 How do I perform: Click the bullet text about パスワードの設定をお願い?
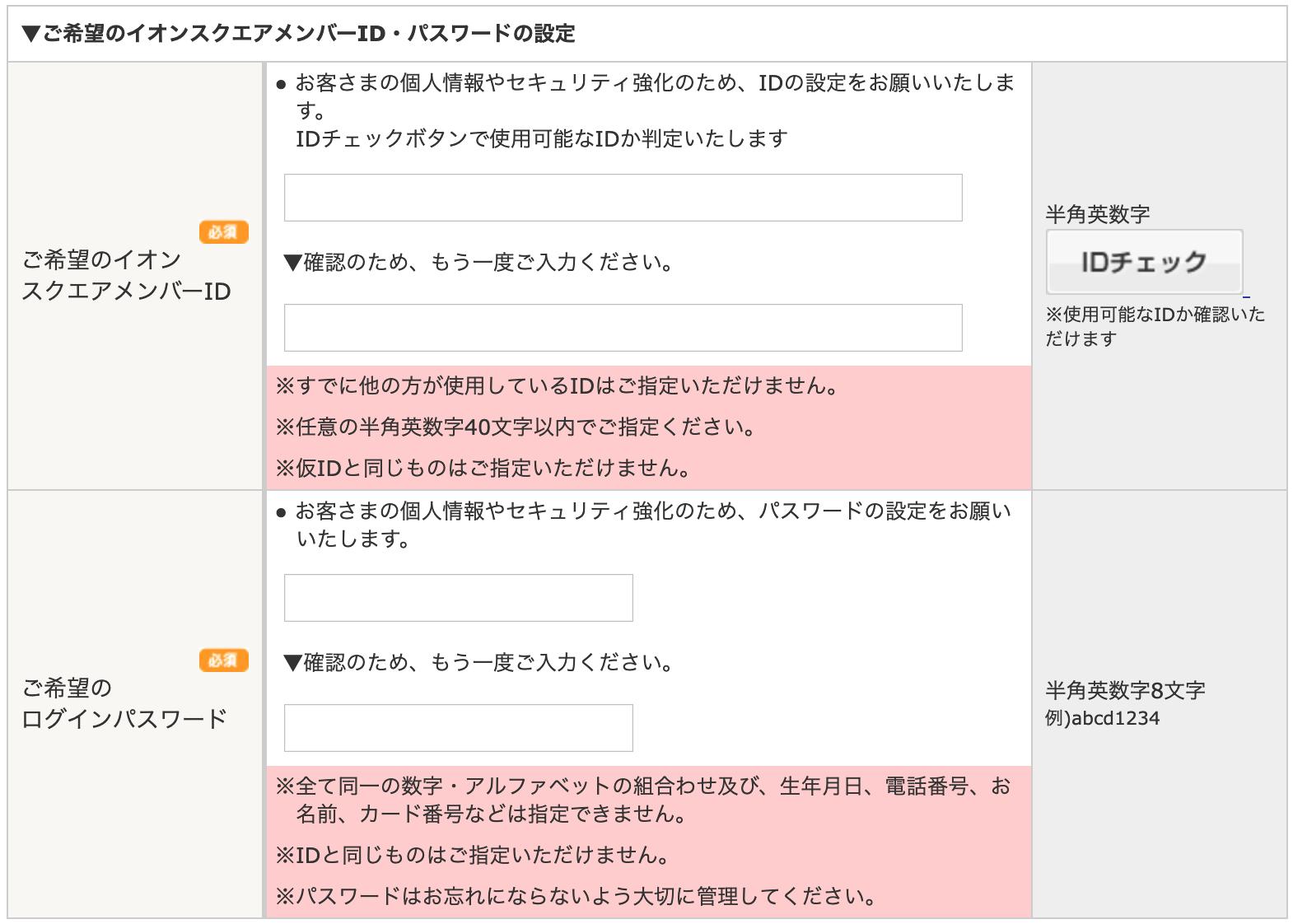pyautogui.click(x=644, y=525)
